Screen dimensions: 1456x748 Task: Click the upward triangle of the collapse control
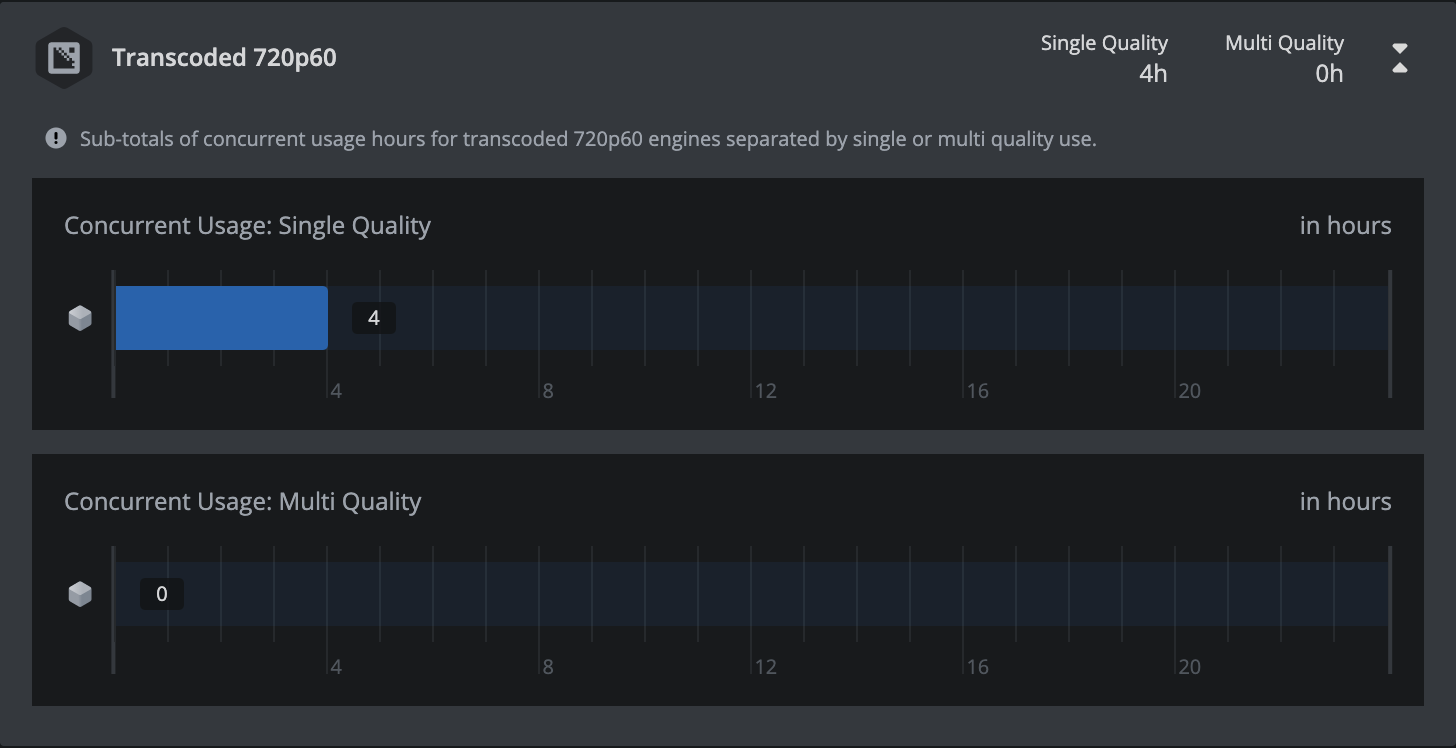point(1400,66)
